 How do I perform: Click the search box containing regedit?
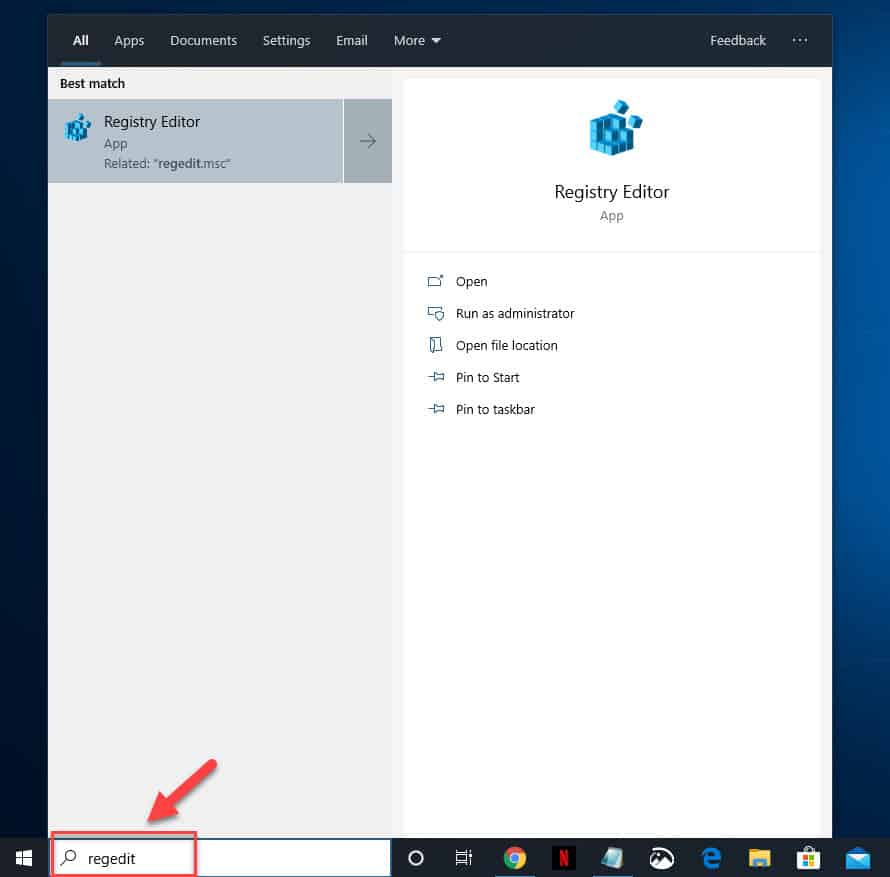coord(221,858)
